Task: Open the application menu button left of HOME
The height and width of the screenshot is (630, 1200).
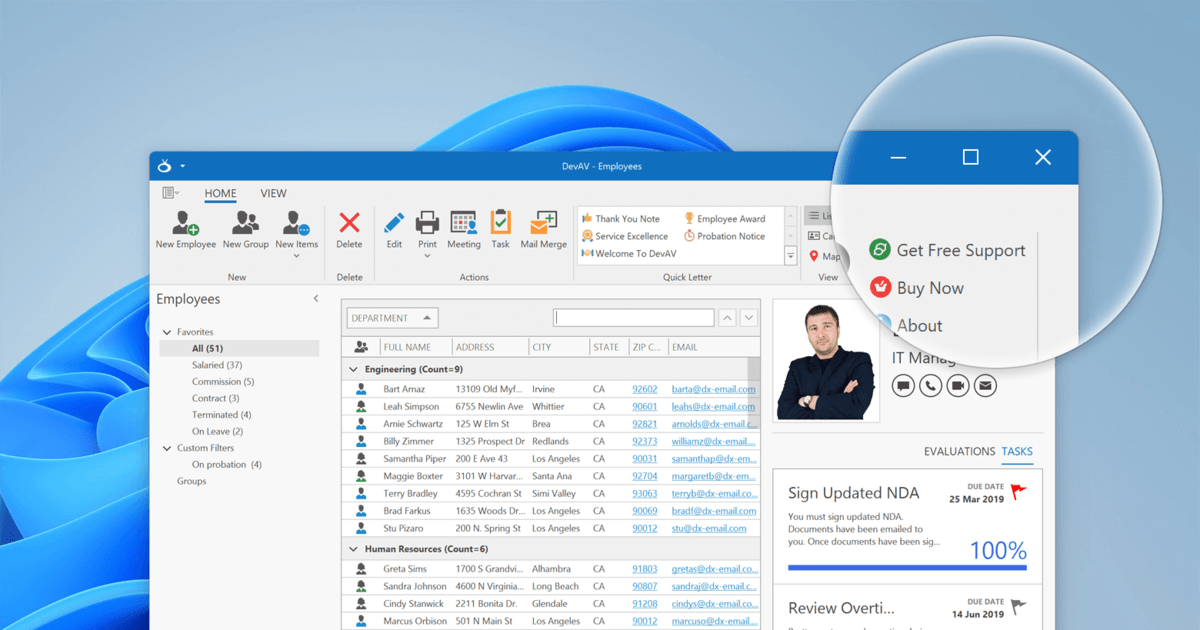Action: (171, 193)
